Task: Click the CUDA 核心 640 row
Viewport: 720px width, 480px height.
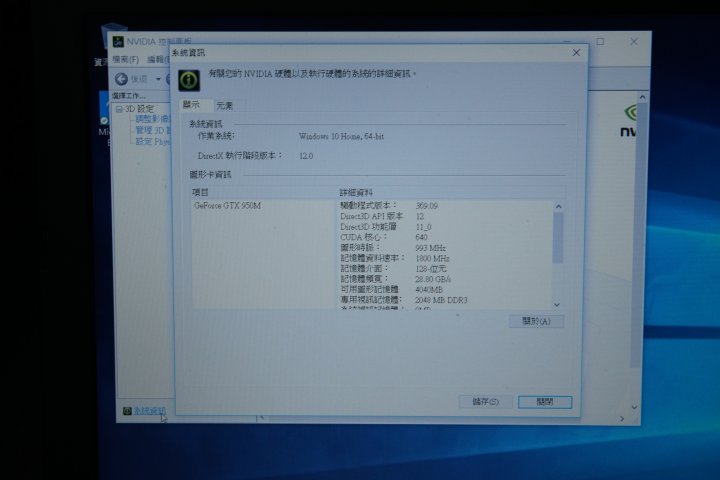Action: [384, 237]
